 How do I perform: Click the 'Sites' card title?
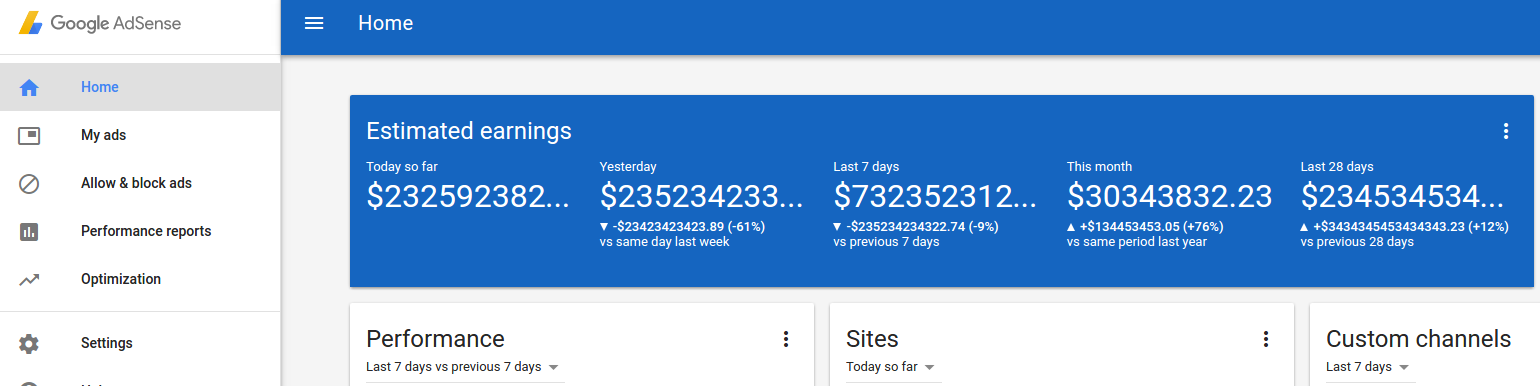coord(872,339)
